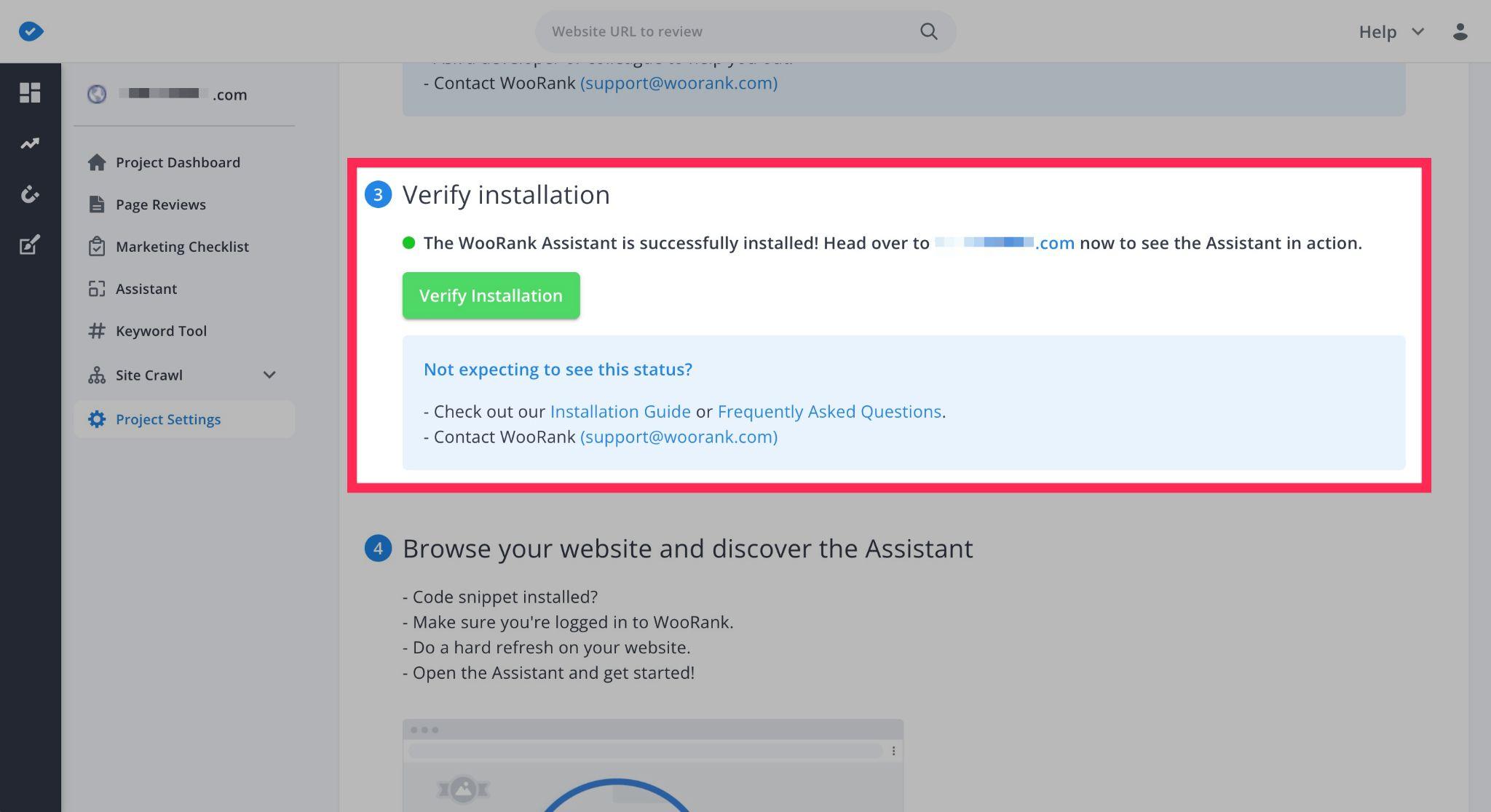
Task: Click the three-dot menu in browser preview image
Action: (893, 751)
